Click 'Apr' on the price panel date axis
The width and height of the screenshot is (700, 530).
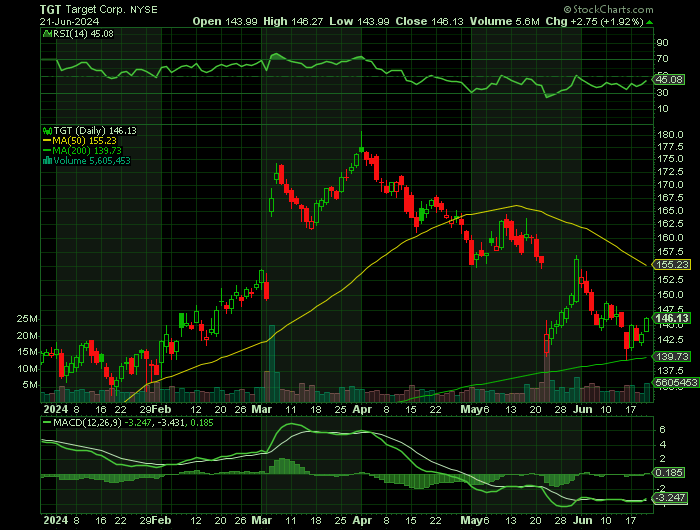(x=362, y=409)
